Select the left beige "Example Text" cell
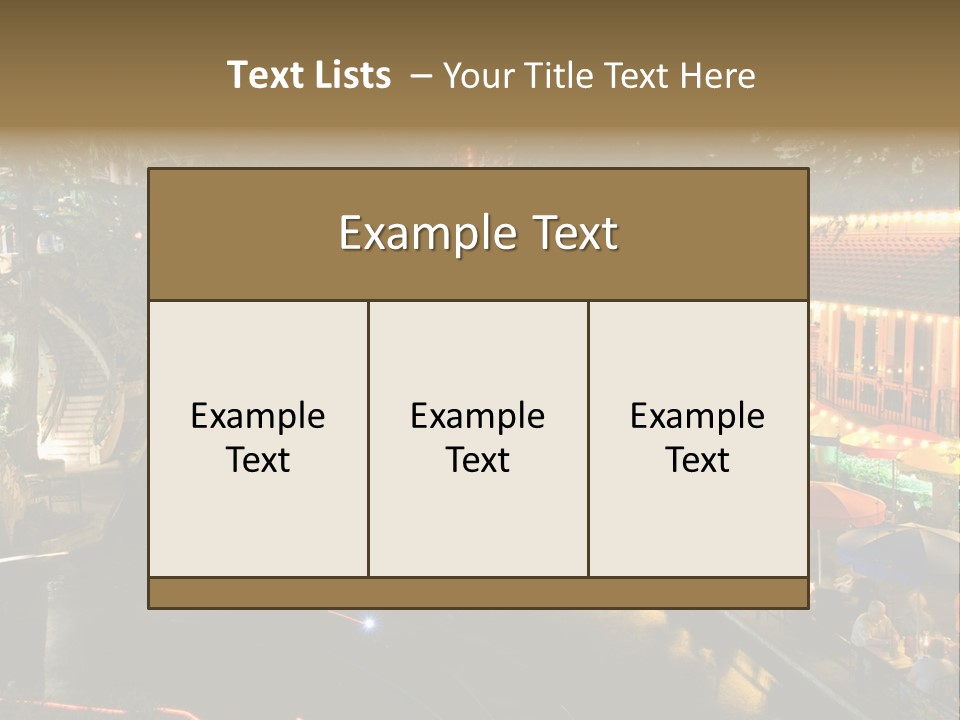The image size is (960, 720). tap(258, 438)
